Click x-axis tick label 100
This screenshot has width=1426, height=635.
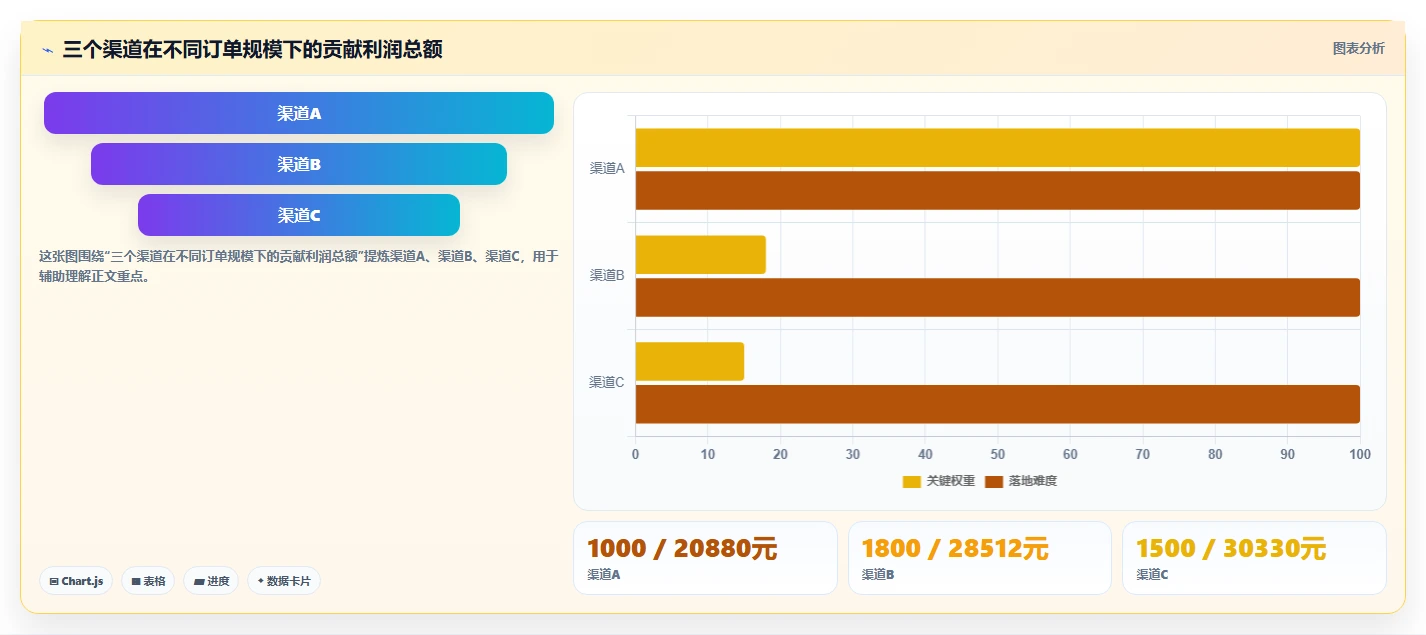point(1360,454)
